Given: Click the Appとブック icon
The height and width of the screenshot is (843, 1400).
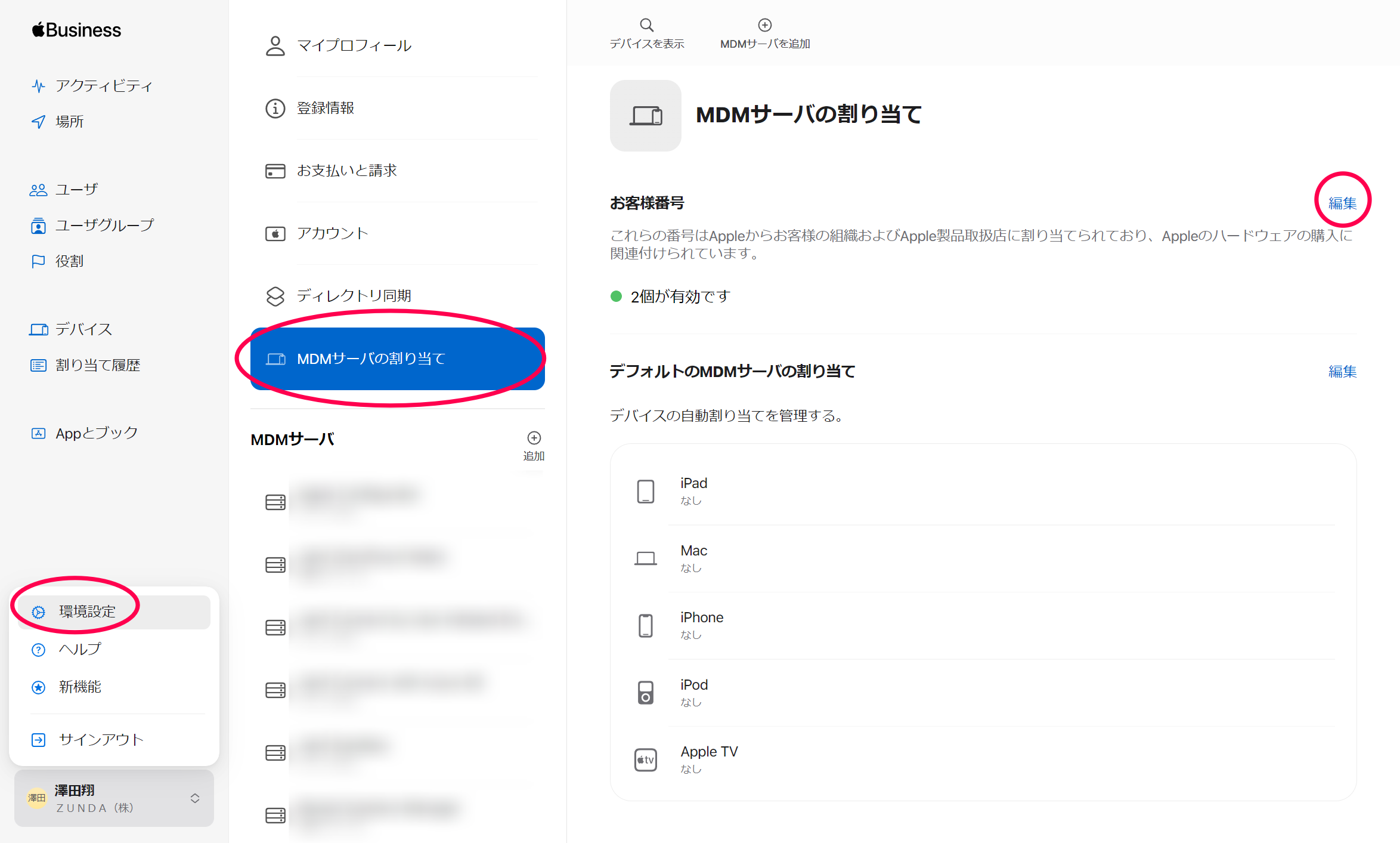Looking at the screenshot, I should [x=38, y=433].
